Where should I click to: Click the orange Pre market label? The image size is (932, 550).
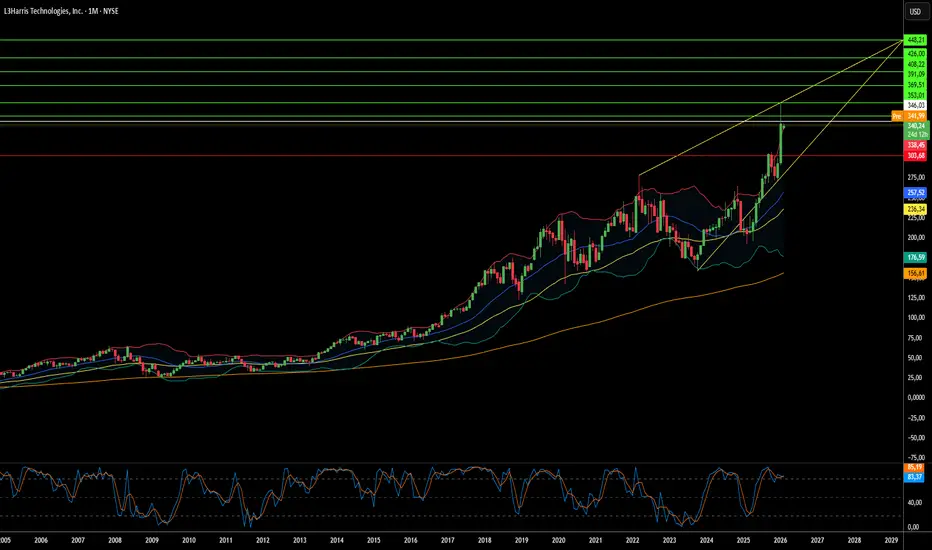point(897,116)
